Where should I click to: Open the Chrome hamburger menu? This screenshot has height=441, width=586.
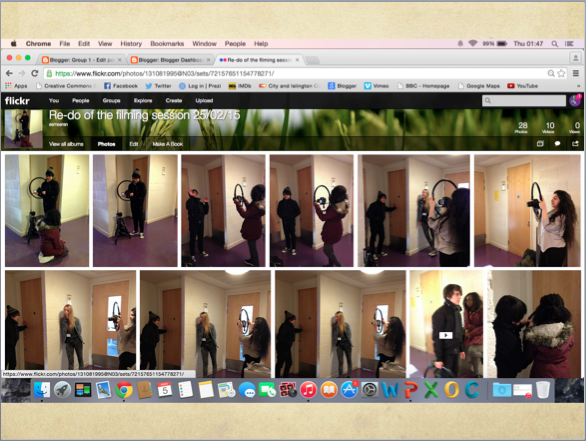[576, 73]
